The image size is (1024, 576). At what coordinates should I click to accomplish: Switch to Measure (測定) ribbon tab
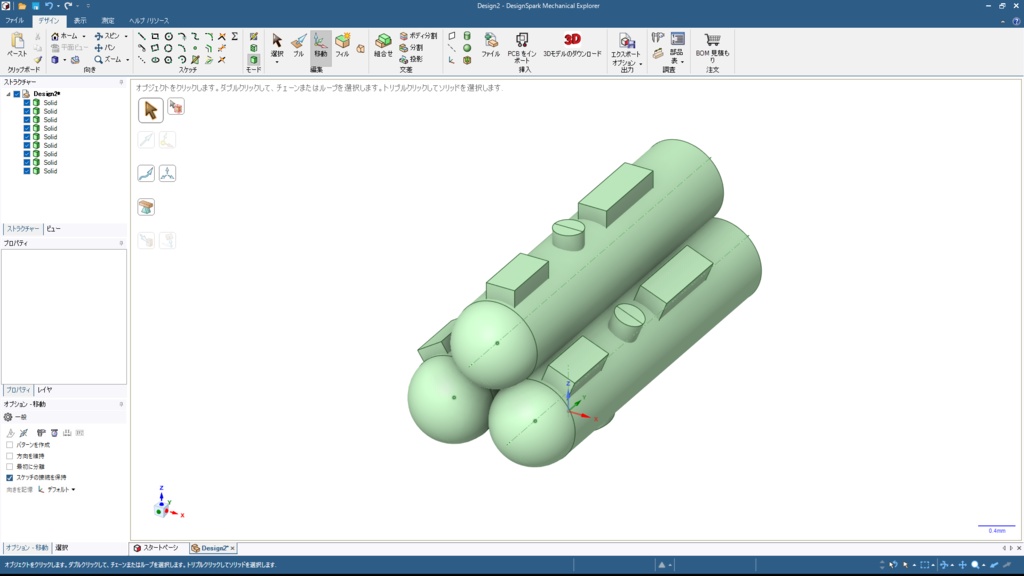tap(107, 21)
